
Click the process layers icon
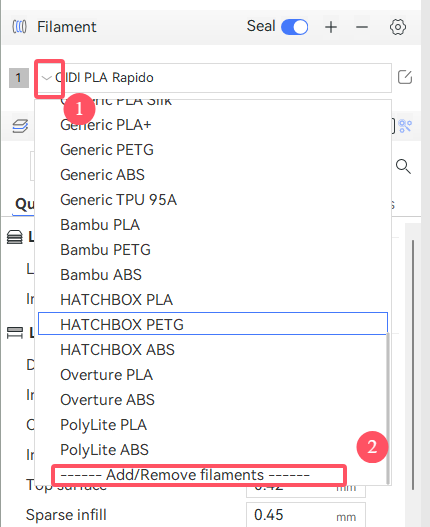(20, 126)
